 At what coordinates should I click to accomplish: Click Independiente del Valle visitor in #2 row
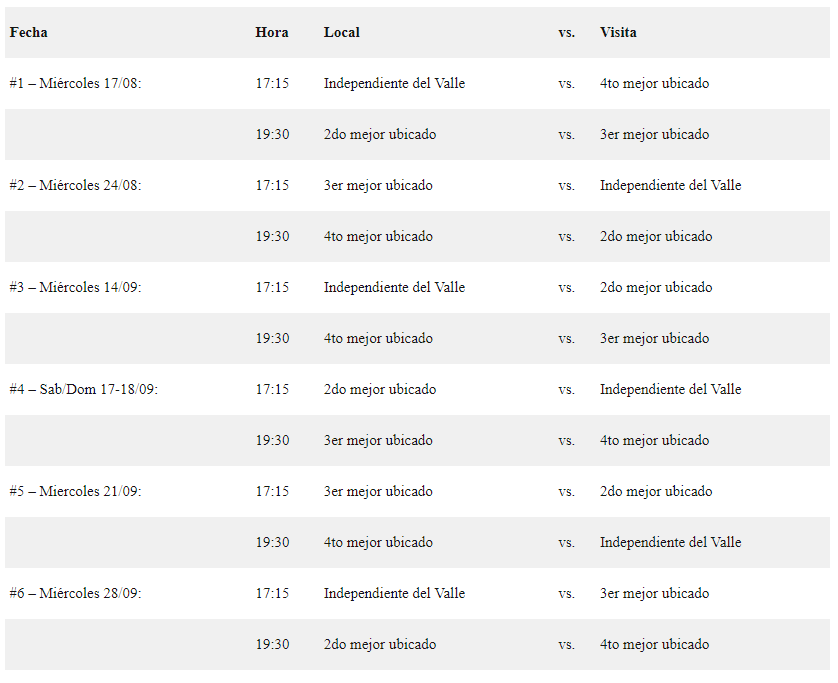click(670, 185)
